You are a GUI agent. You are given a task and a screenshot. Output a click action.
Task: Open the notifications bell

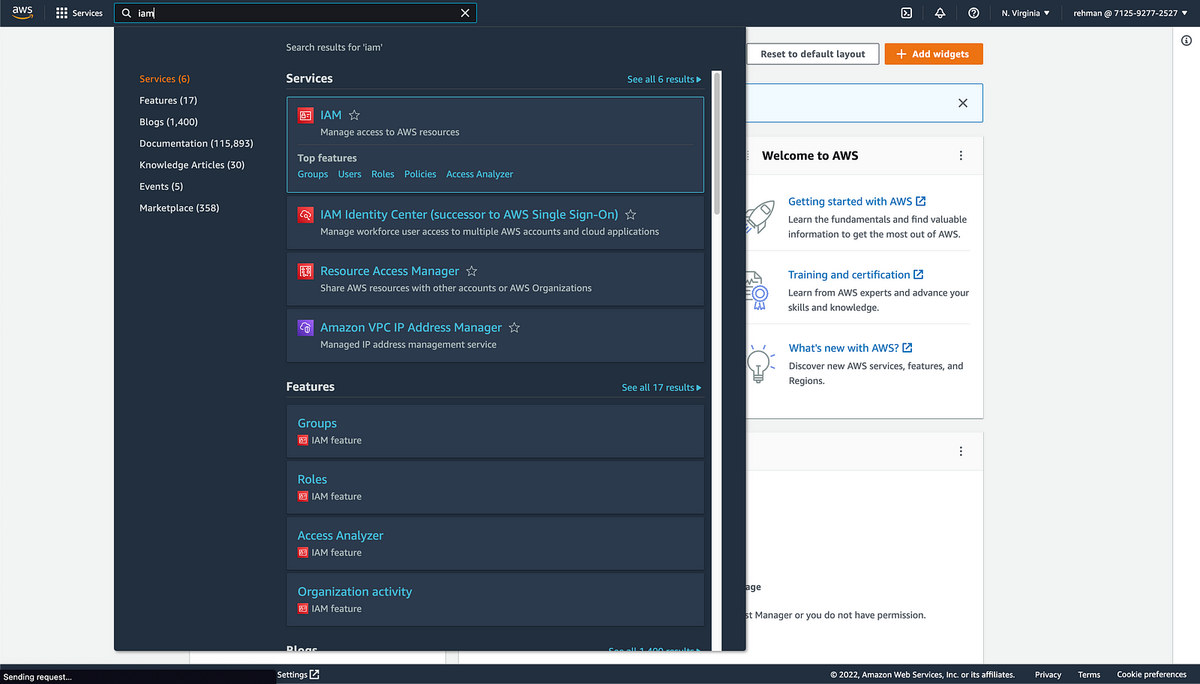click(940, 13)
